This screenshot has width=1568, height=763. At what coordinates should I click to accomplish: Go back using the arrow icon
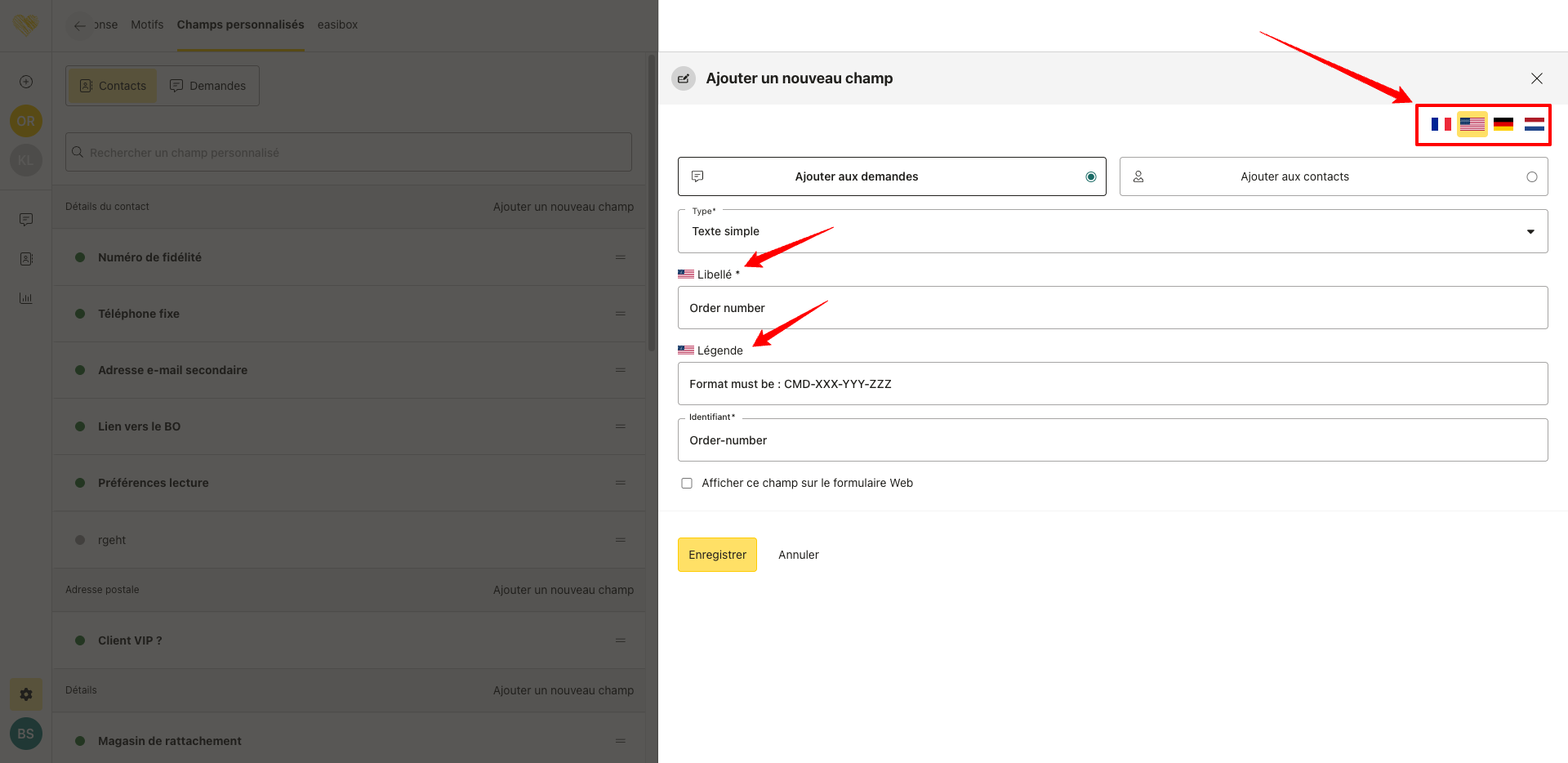click(x=79, y=25)
